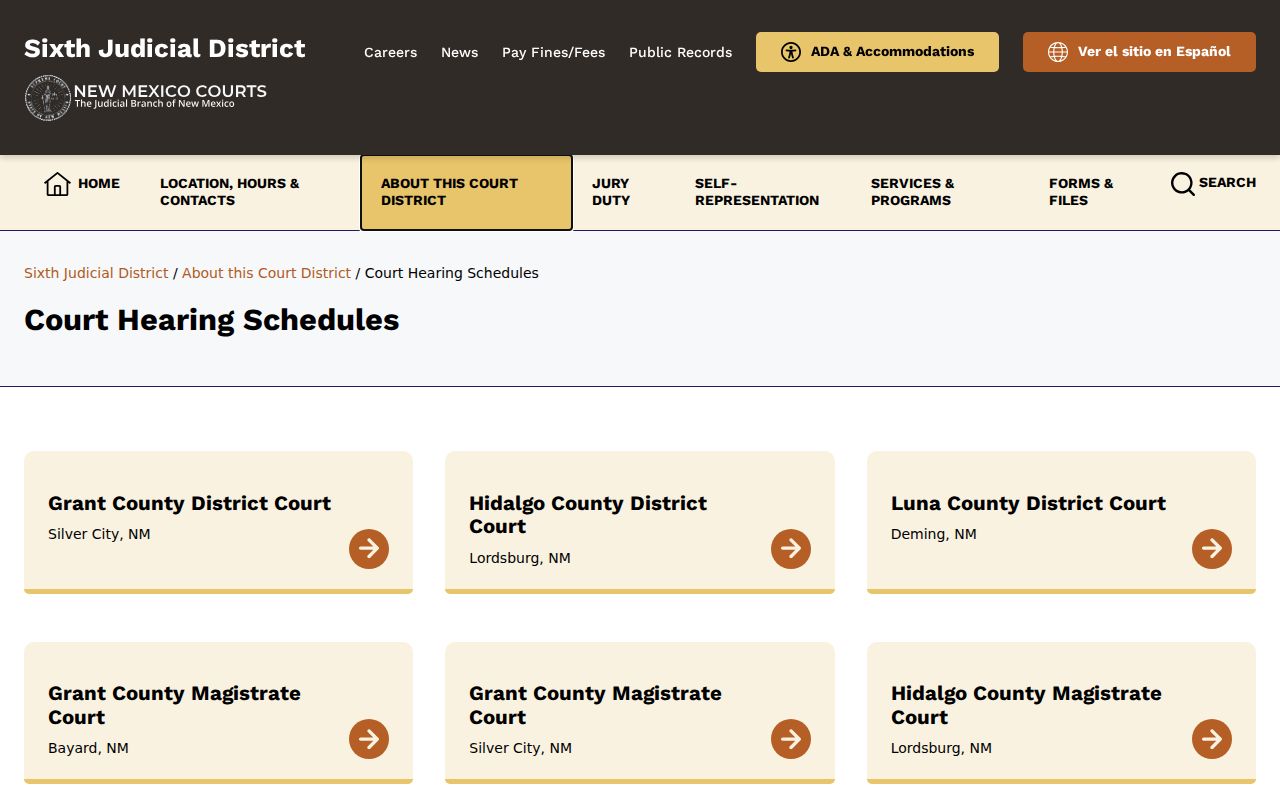The image size is (1280, 800).
Task: Click the Hidalgo County Magistrate Court heading
Action: point(1026,705)
